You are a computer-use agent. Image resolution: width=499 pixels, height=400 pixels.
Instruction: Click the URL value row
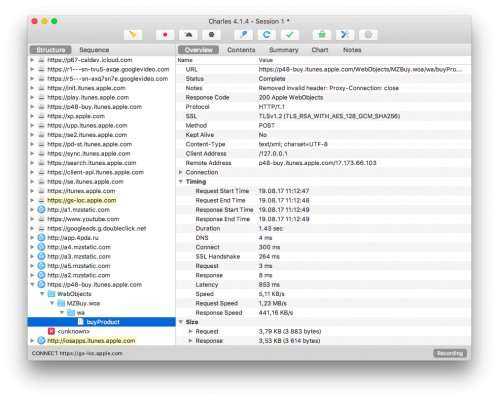(x=360, y=69)
